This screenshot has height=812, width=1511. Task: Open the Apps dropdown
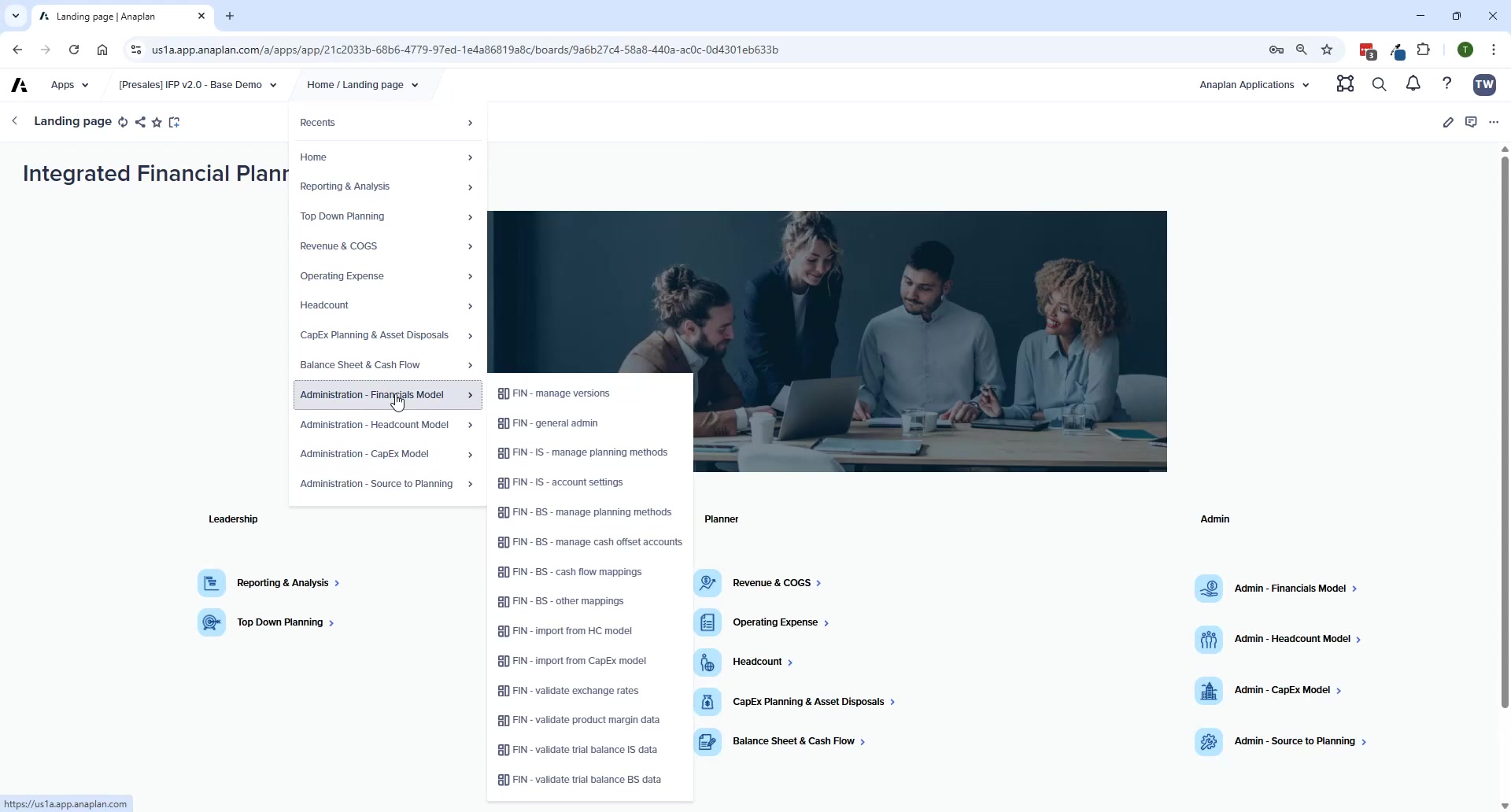click(68, 84)
